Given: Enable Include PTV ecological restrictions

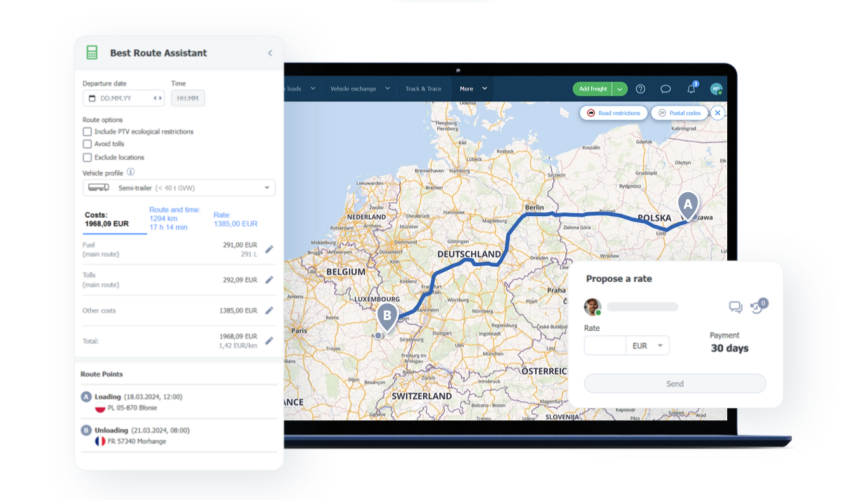Looking at the screenshot, I should pos(87,132).
